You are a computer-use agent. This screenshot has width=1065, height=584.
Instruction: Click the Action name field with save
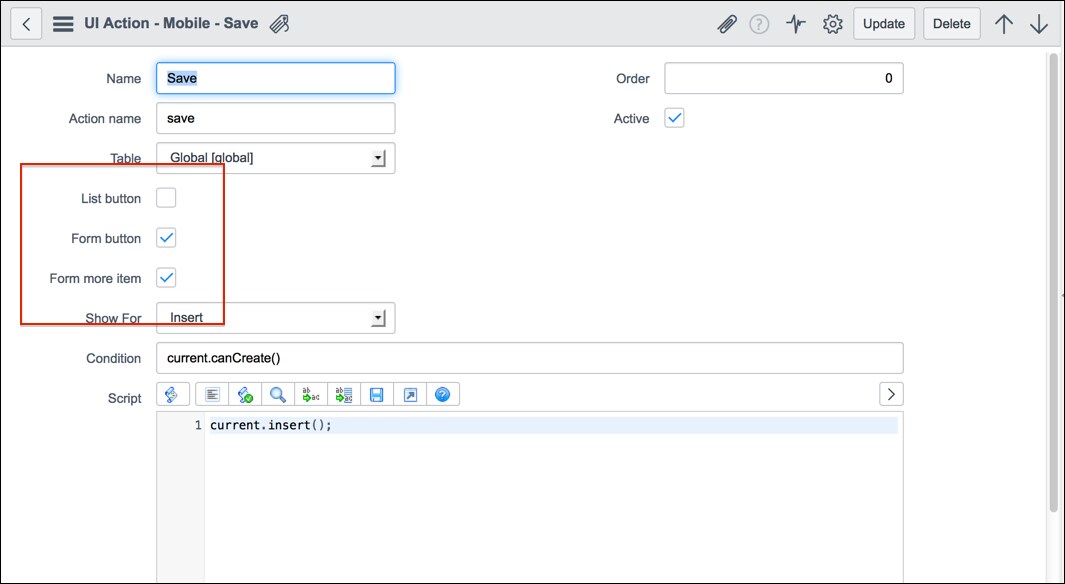click(x=276, y=118)
